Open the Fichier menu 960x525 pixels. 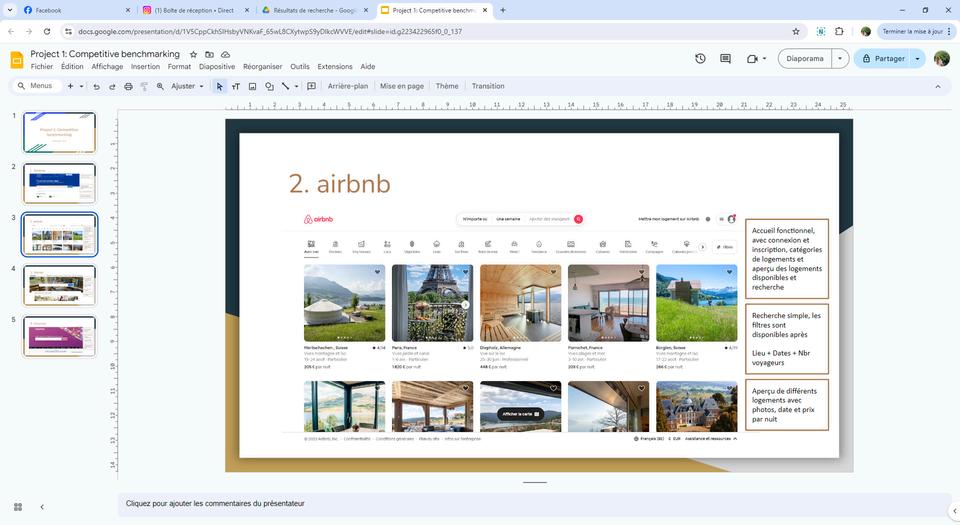click(x=42, y=67)
